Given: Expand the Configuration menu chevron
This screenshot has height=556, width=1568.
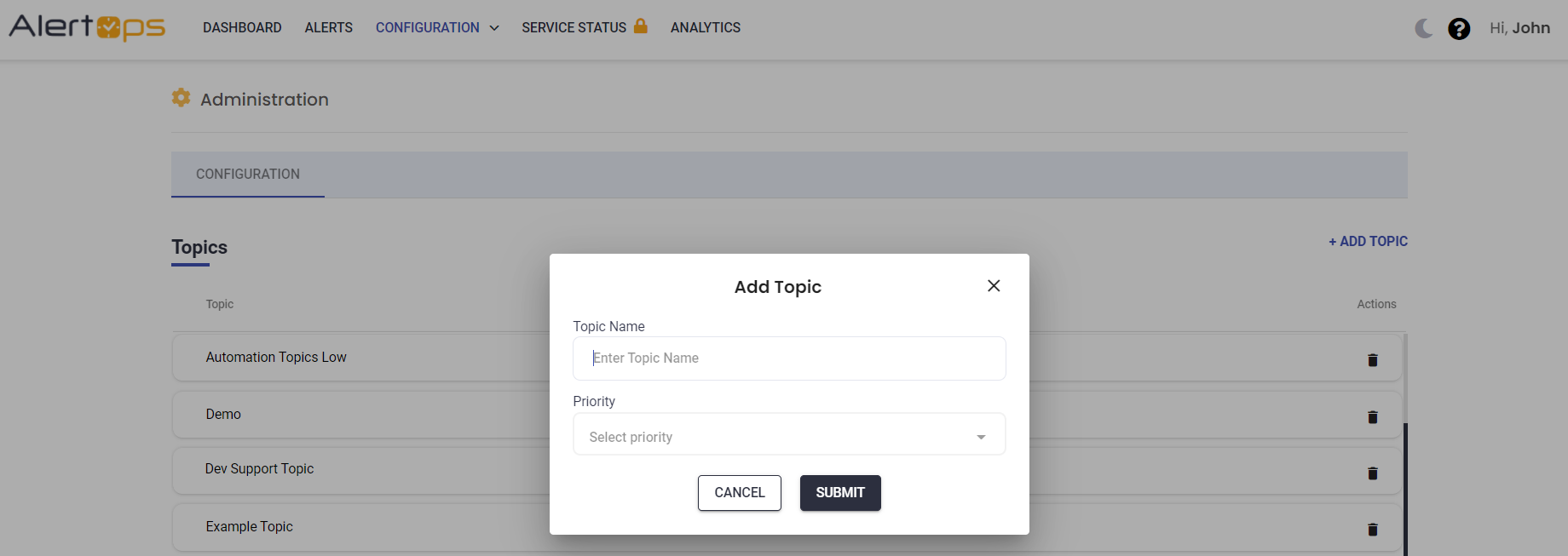Looking at the screenshot, I should pyautogui.click(x=494, y=28).
